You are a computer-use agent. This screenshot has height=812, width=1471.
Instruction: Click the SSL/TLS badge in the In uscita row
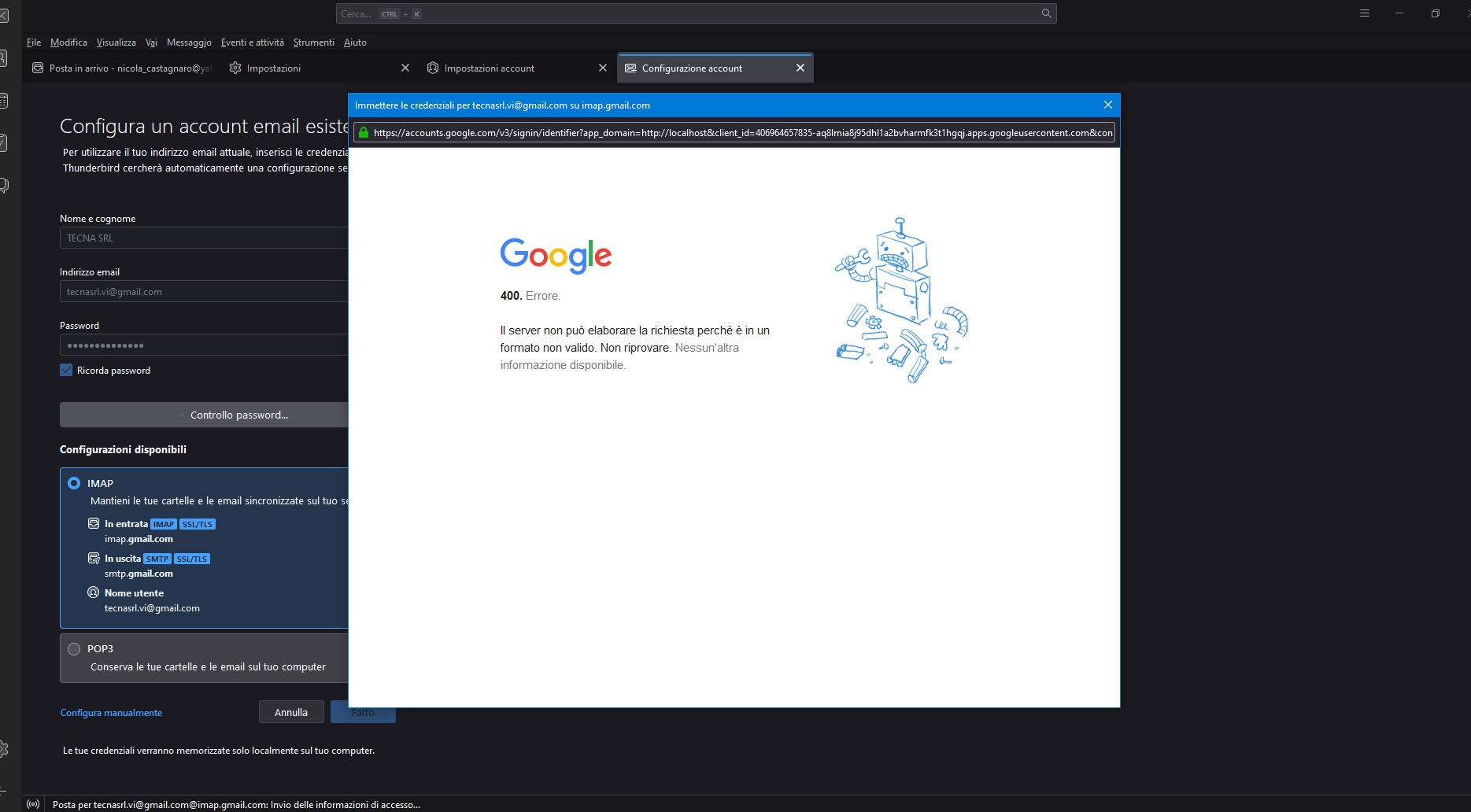click(x=192, y=559)
